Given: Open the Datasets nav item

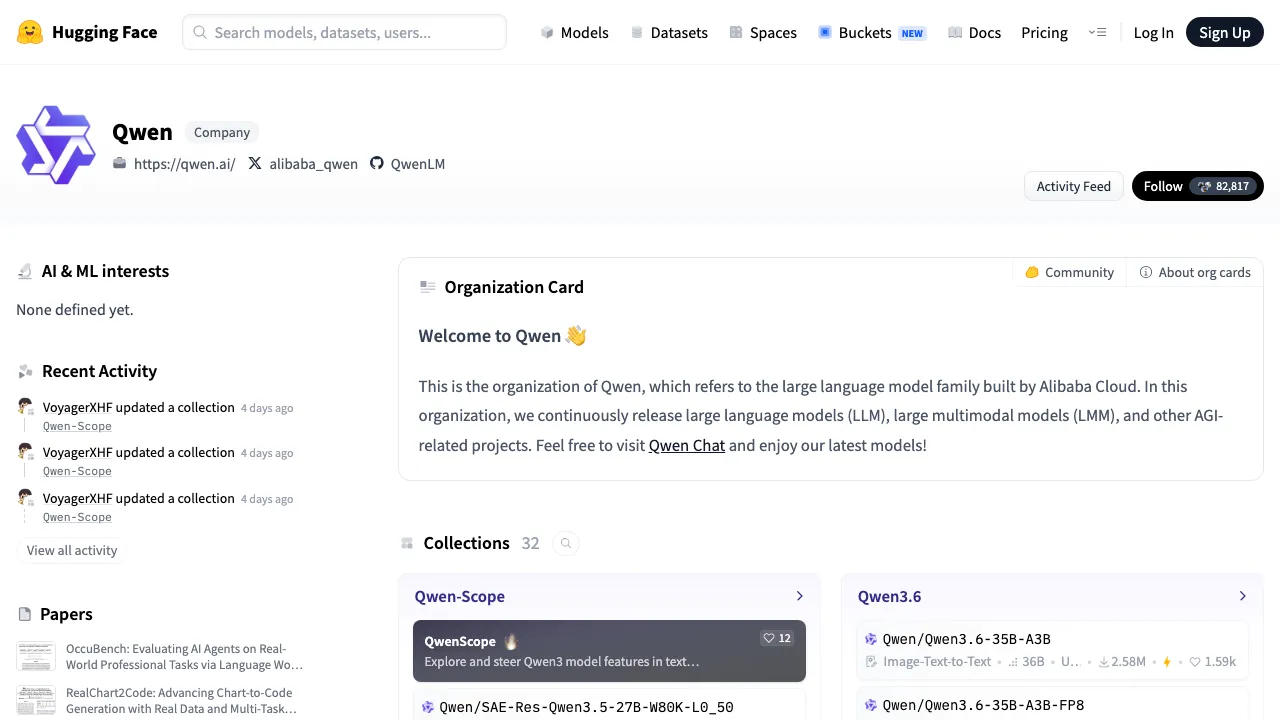Looking at the screenshot, I should tap(669, 32).
